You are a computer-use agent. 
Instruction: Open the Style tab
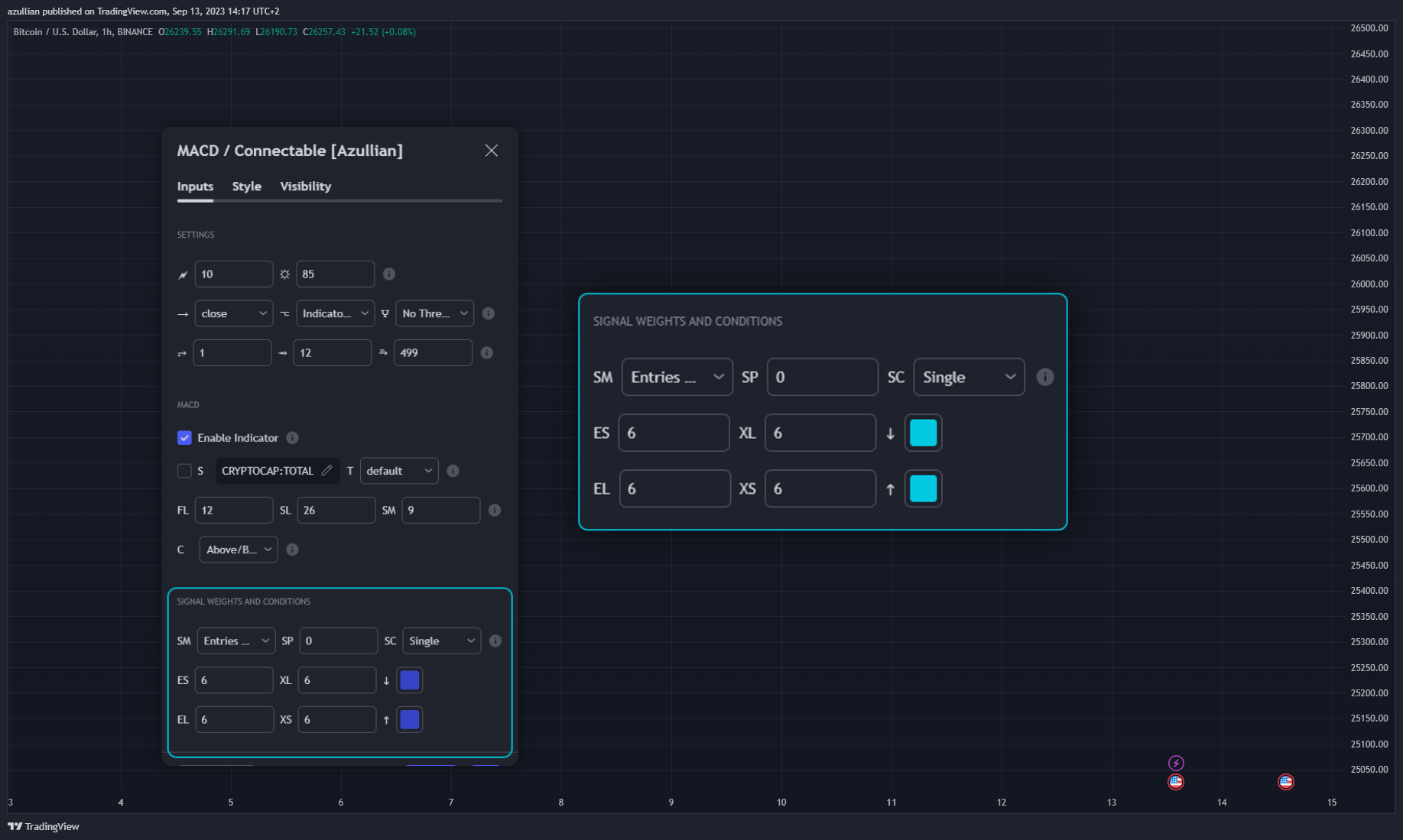pos(246,186)
